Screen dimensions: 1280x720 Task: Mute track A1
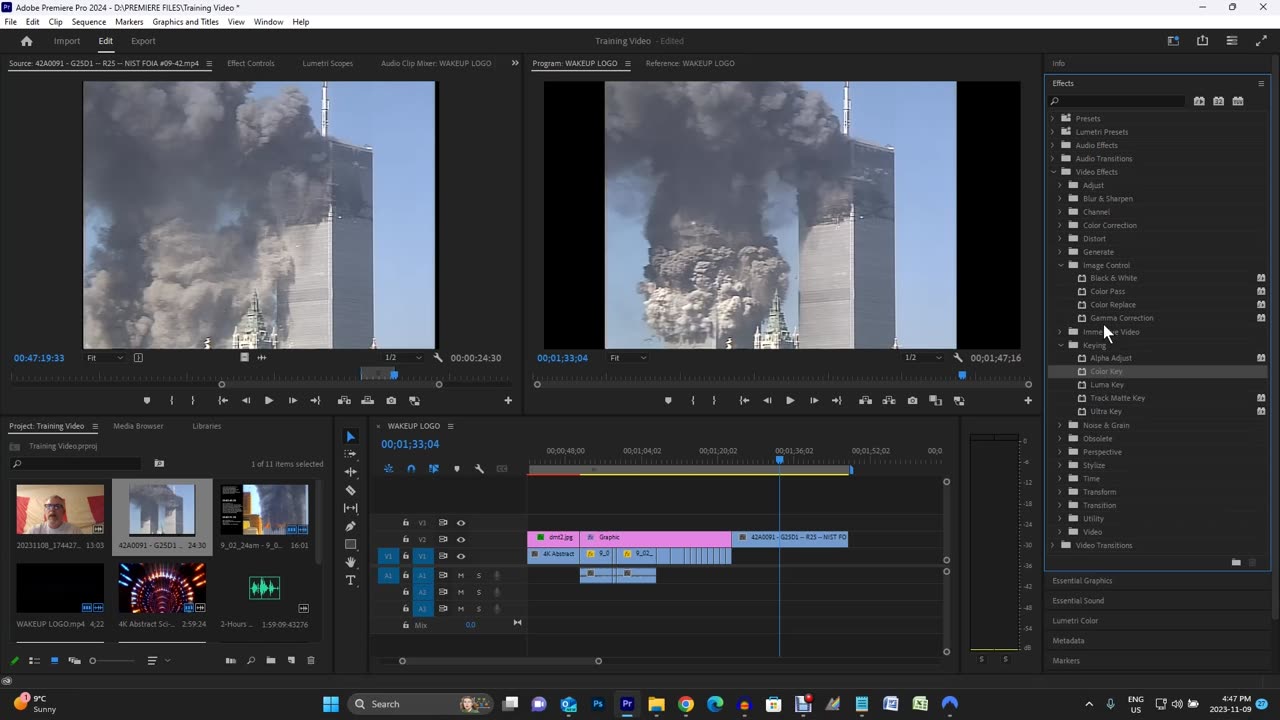click(461, 575)
